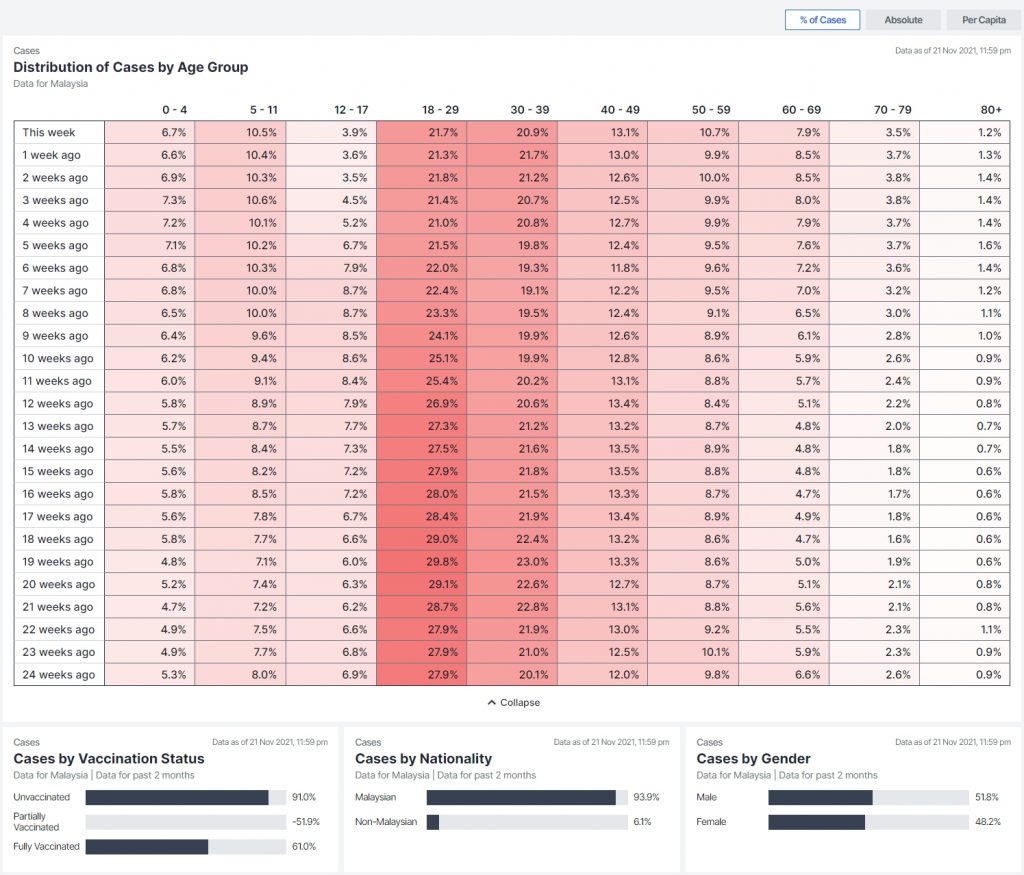Switch to Absolute view
Image resolution: width=1024 pixels, height=875 pixels.
903,20
